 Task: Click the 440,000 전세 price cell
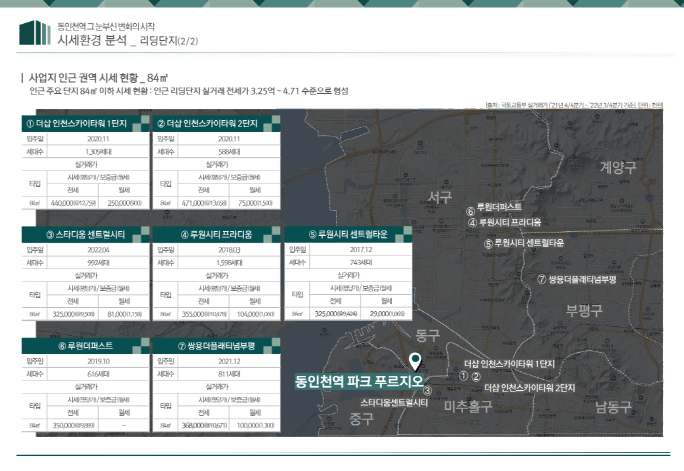[72, 201]
